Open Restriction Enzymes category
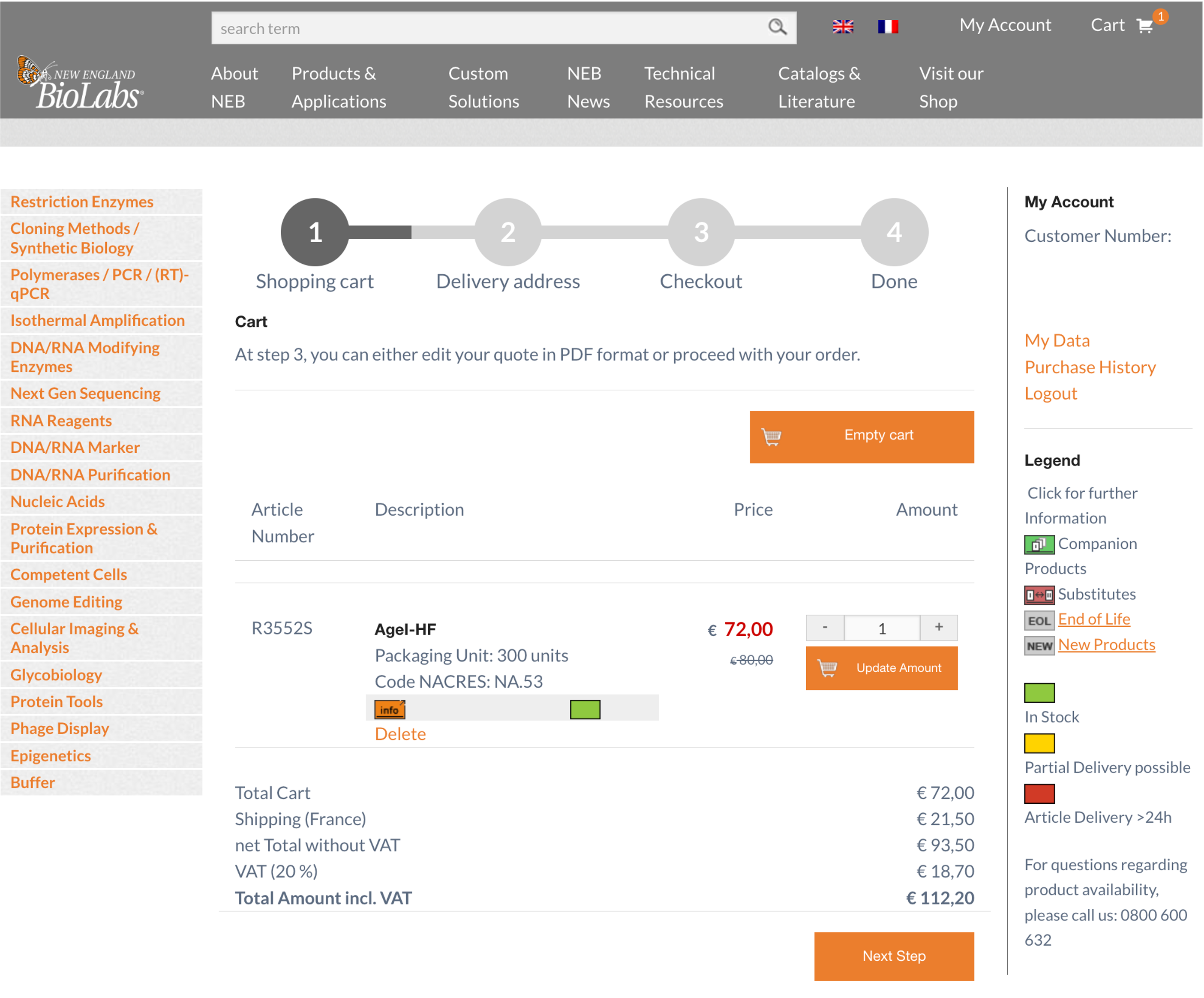 coord(102,202)
